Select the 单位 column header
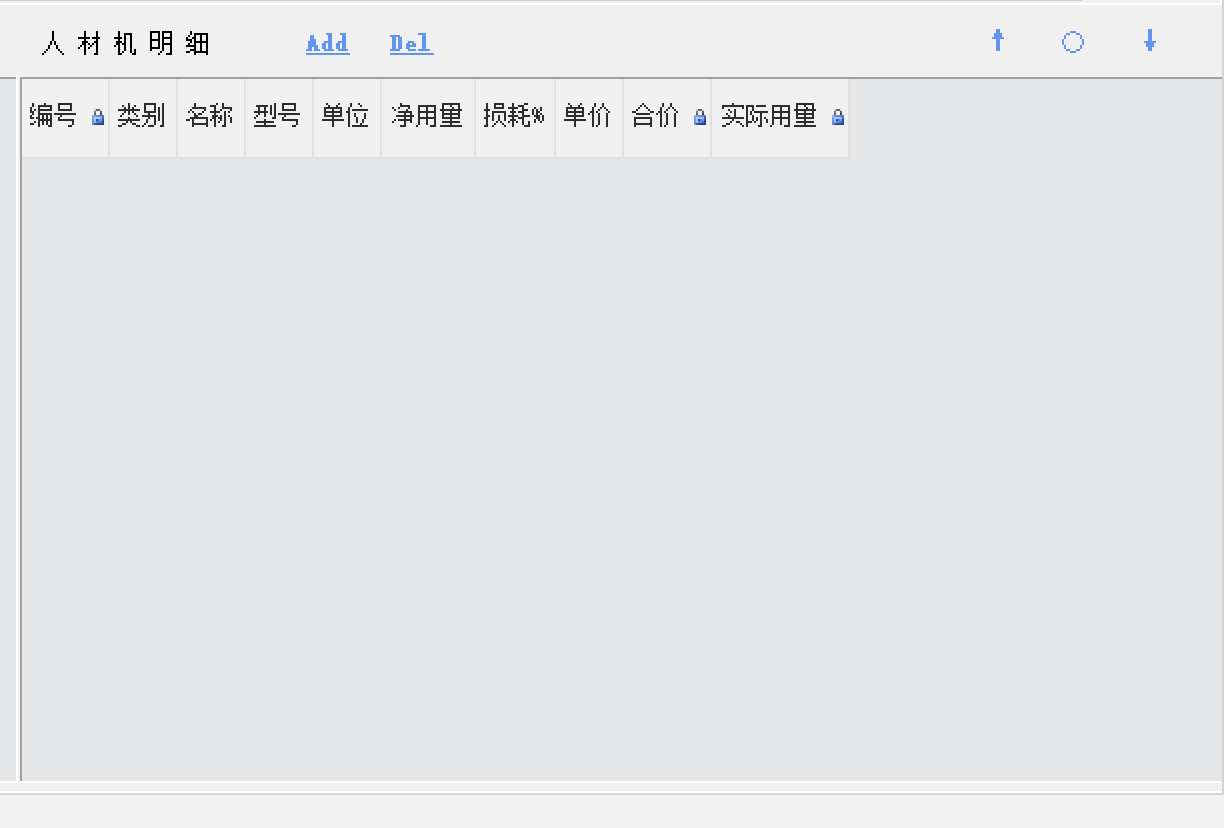Viewport: 1224px width, 828px height. click(x=346, y=117)
